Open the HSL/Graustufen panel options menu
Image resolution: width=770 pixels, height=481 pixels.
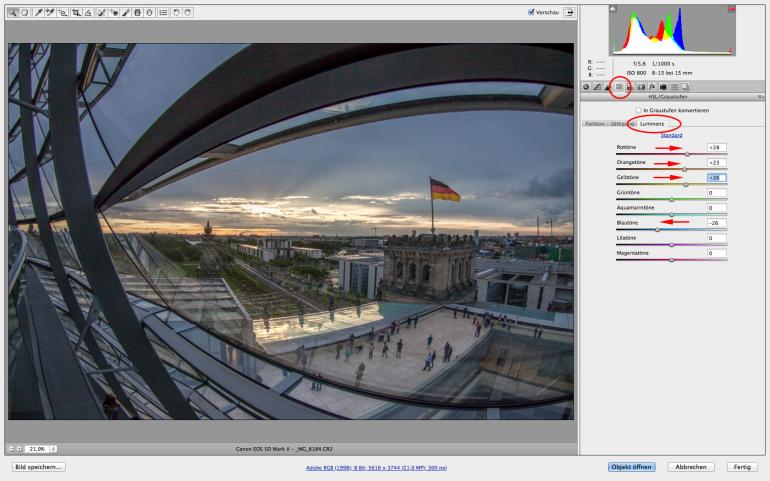pyautogui.click(x=761, y=96)
